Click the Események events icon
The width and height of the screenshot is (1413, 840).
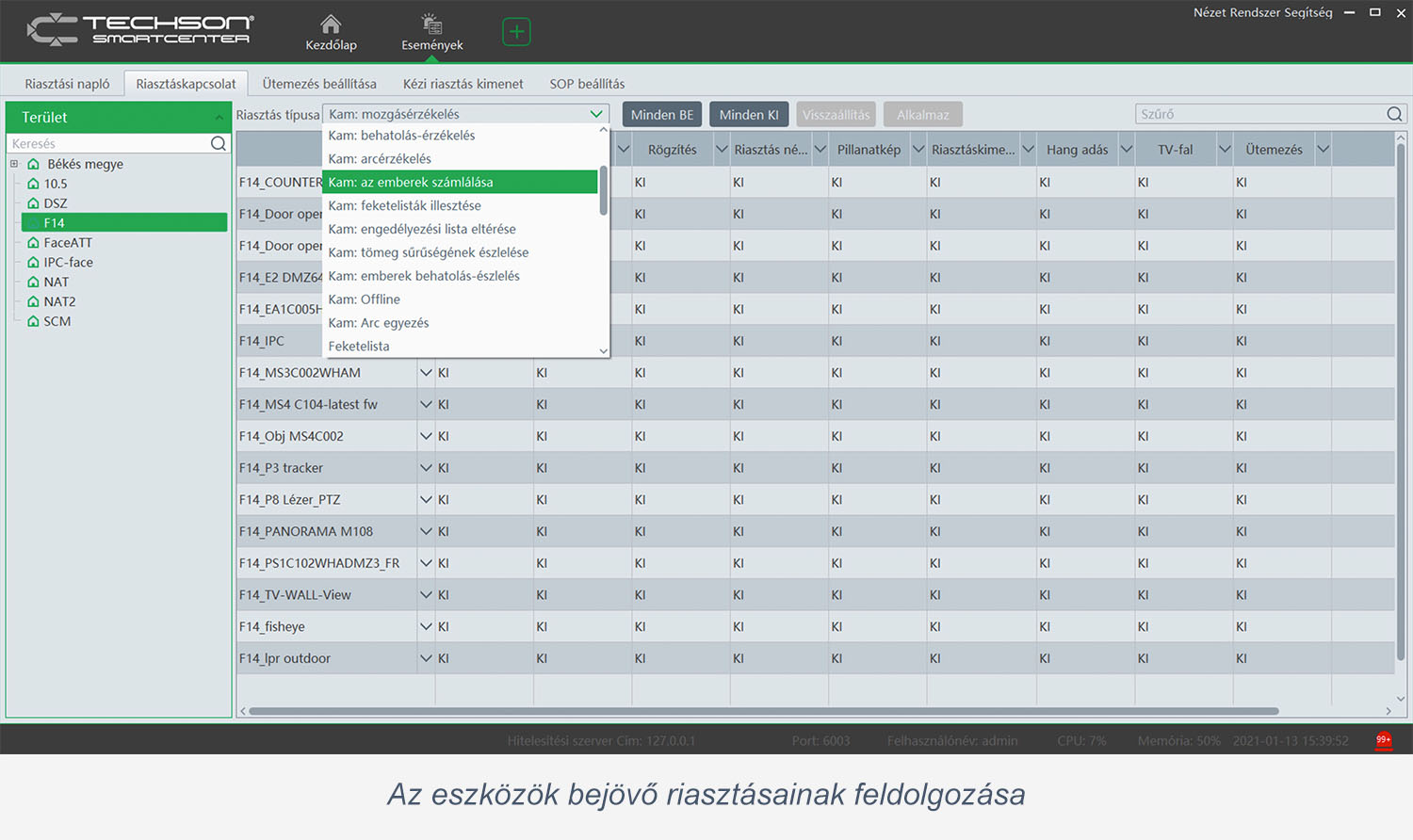click(x=431, y=24)
